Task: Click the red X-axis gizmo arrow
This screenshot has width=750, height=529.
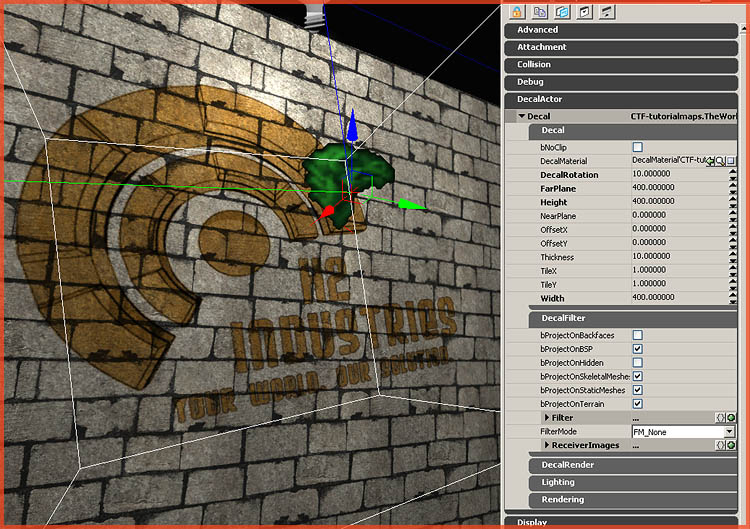Action: tap(327, 213)
